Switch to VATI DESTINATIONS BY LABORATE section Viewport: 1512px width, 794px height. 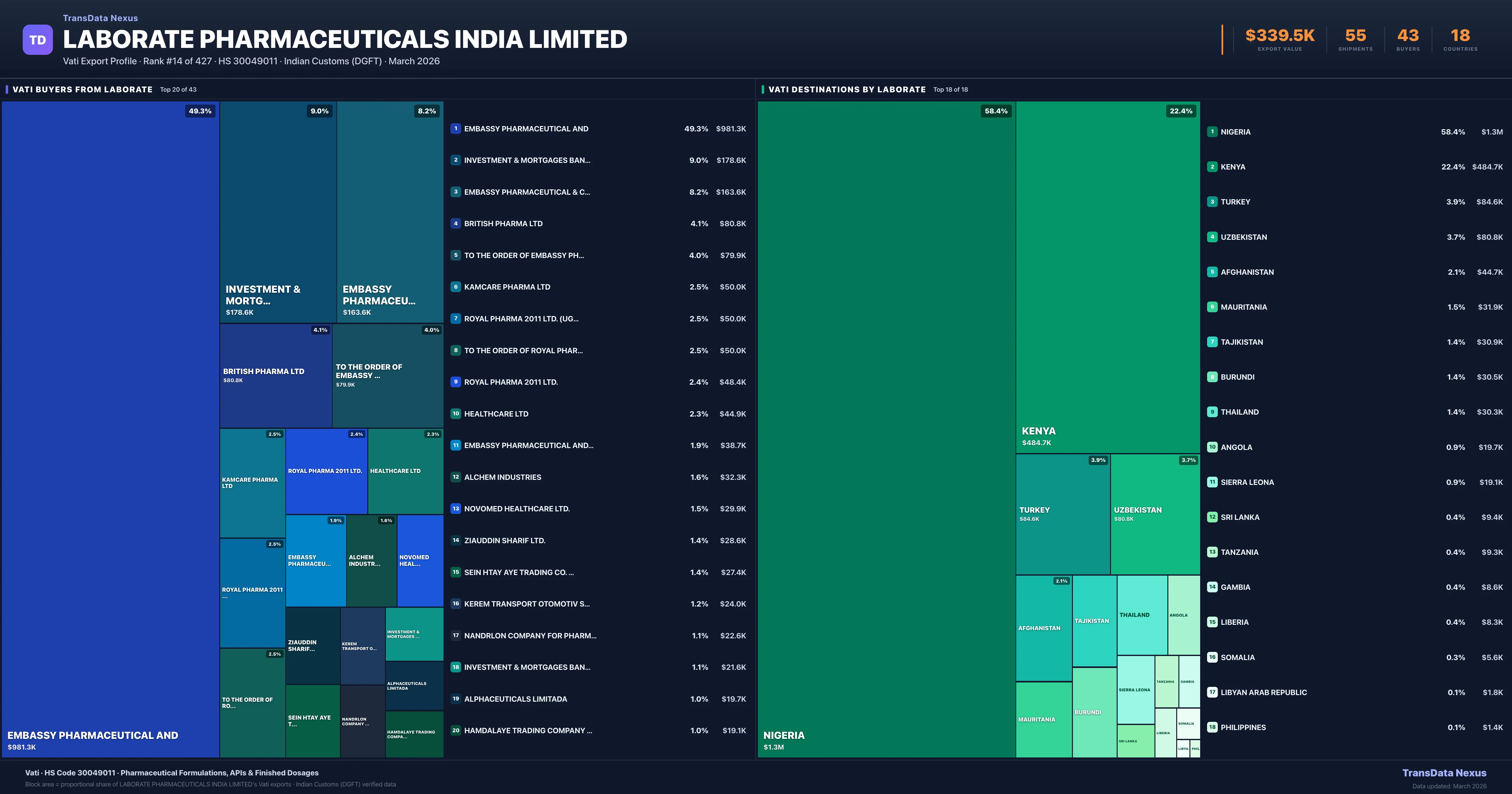[847, 89]
